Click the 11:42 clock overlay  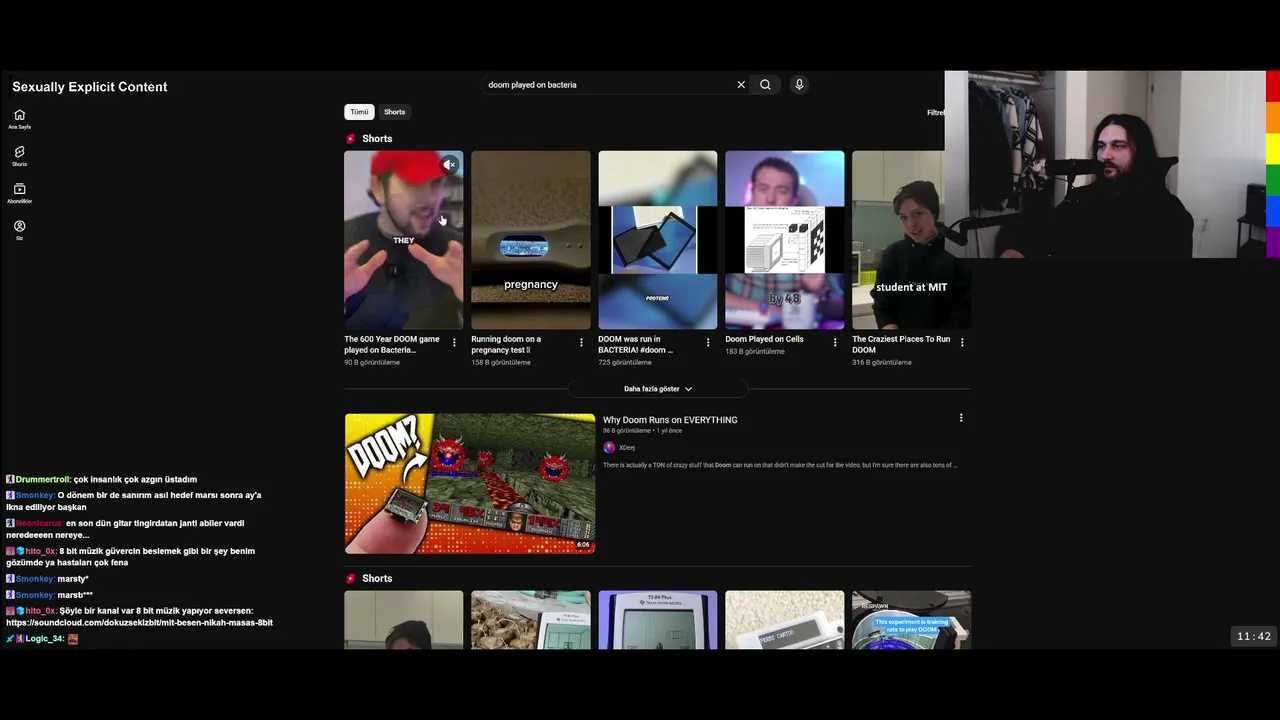(x=1254, y=636)
